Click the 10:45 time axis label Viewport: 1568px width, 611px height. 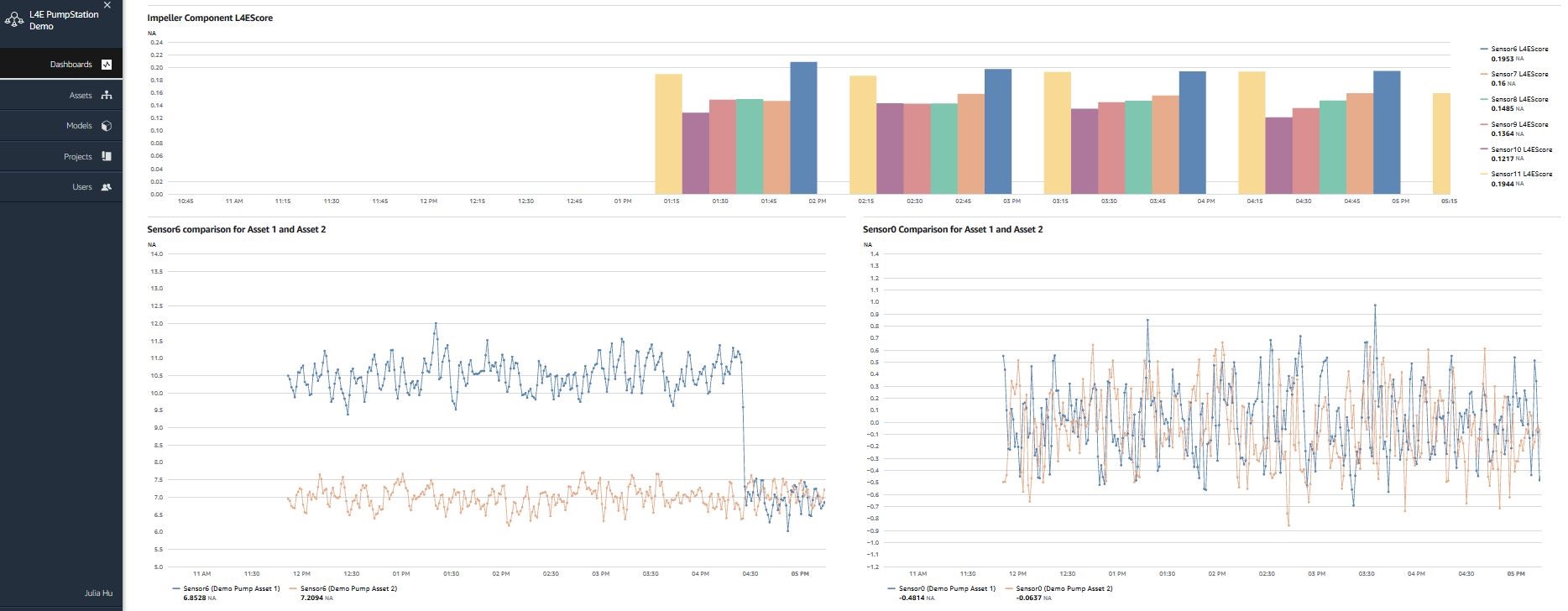(186, 201)
